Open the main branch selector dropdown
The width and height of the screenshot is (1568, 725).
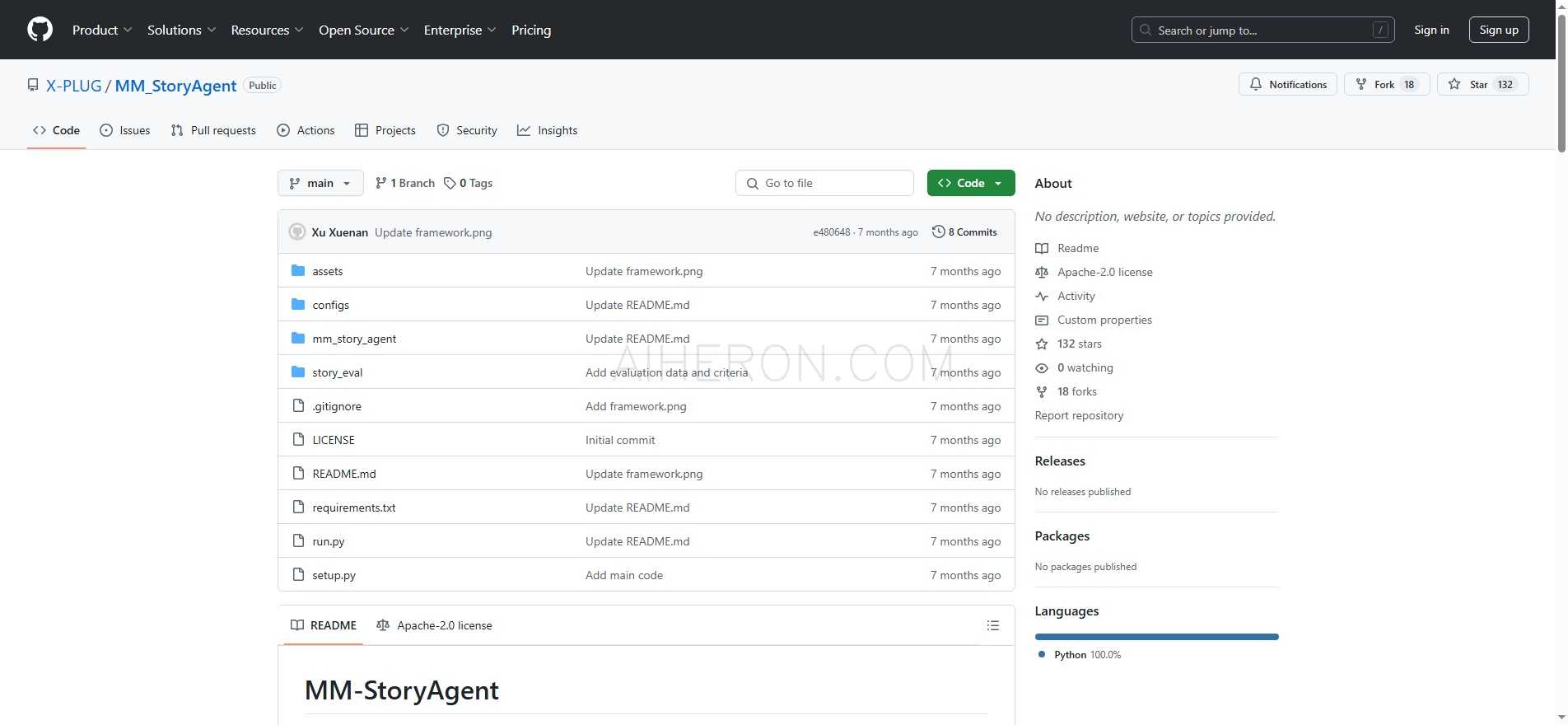pos(320,183)
